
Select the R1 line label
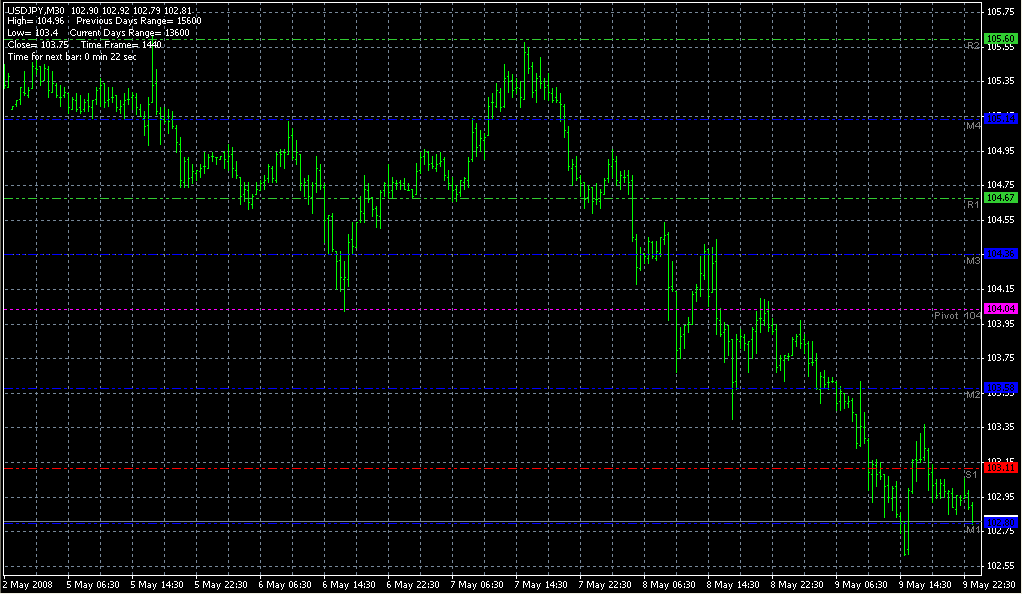tap(973, 204)
